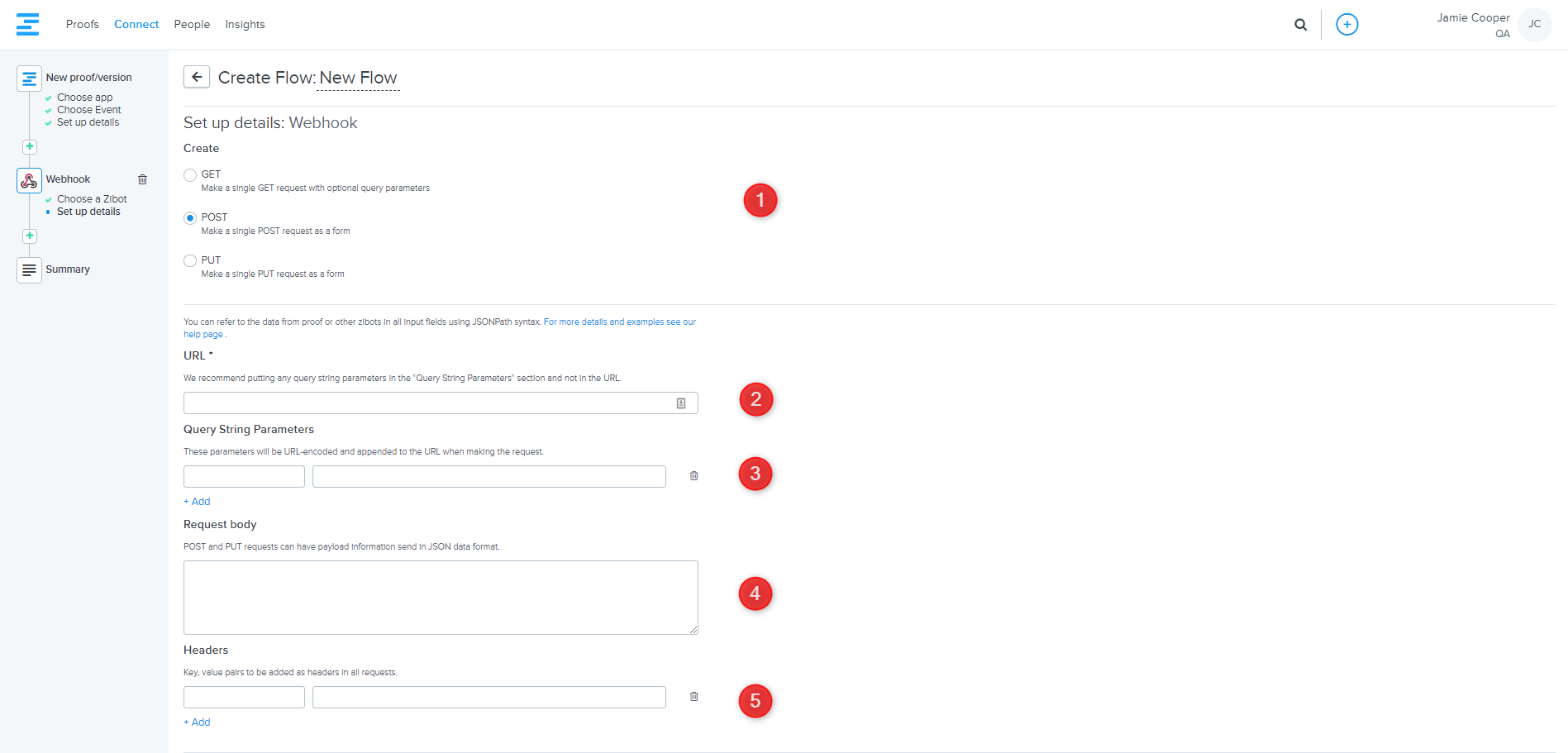Screen dimensions: 1568x753
Task: Select the GET request radio button
Action: (x=190, y=175)
